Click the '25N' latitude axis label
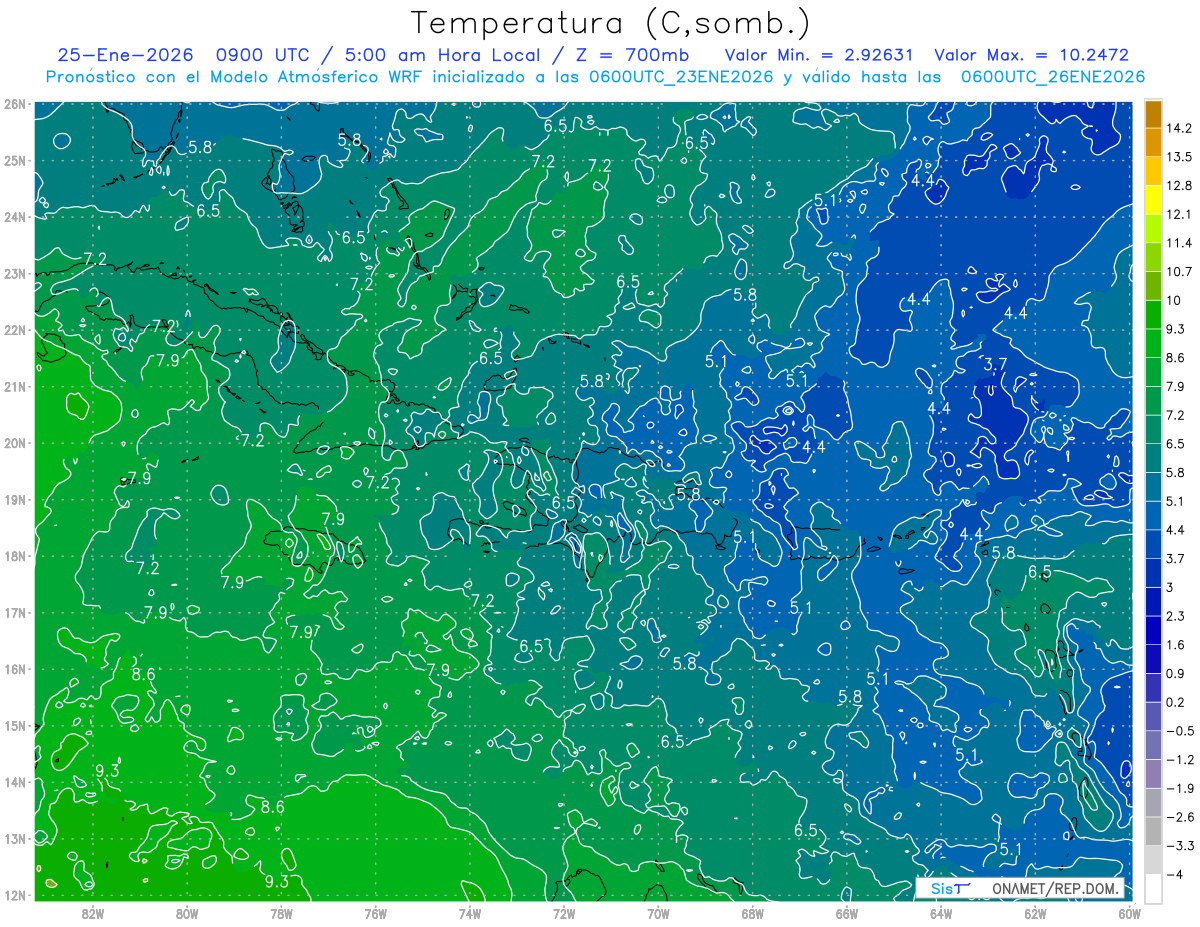Image resolution: width=1200 pixels, height=927 pixels. 15,160
